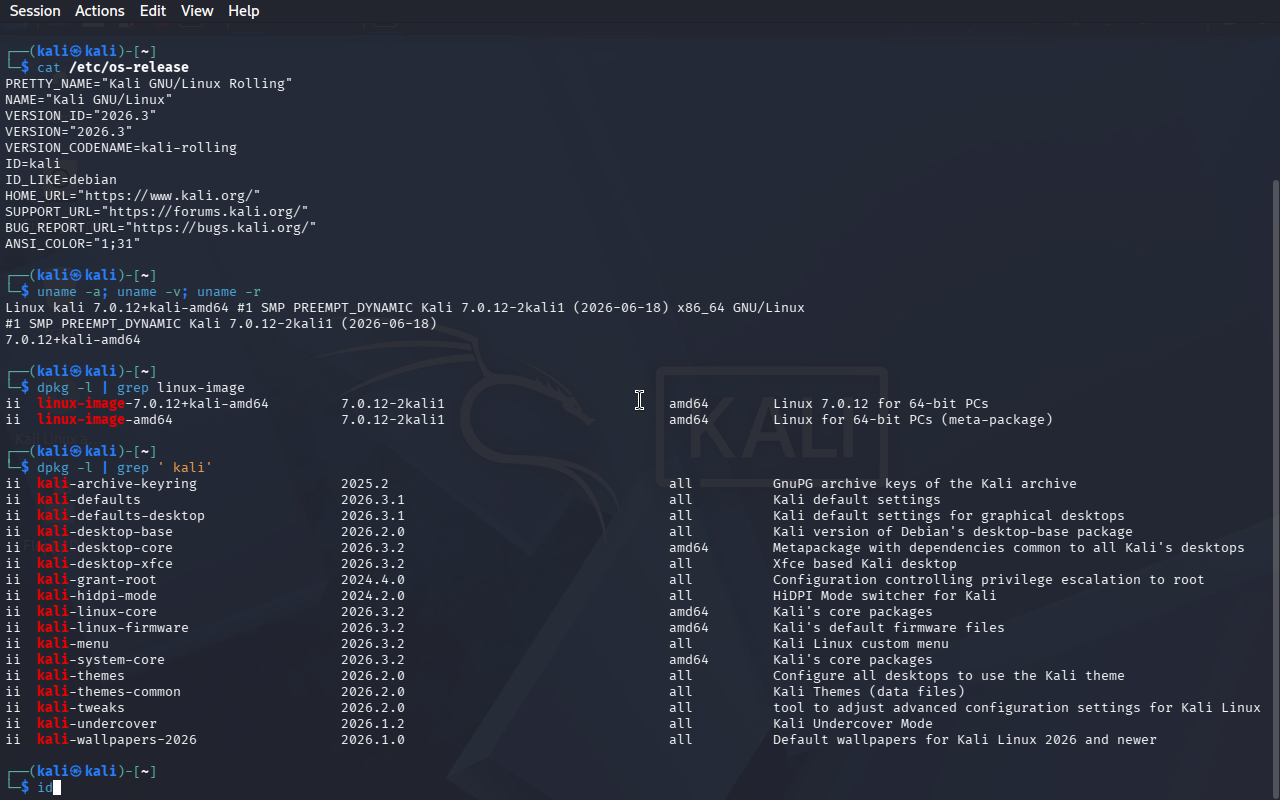Open the Session menu
The width and height of the screenshot is (1280, 800).
35,11
